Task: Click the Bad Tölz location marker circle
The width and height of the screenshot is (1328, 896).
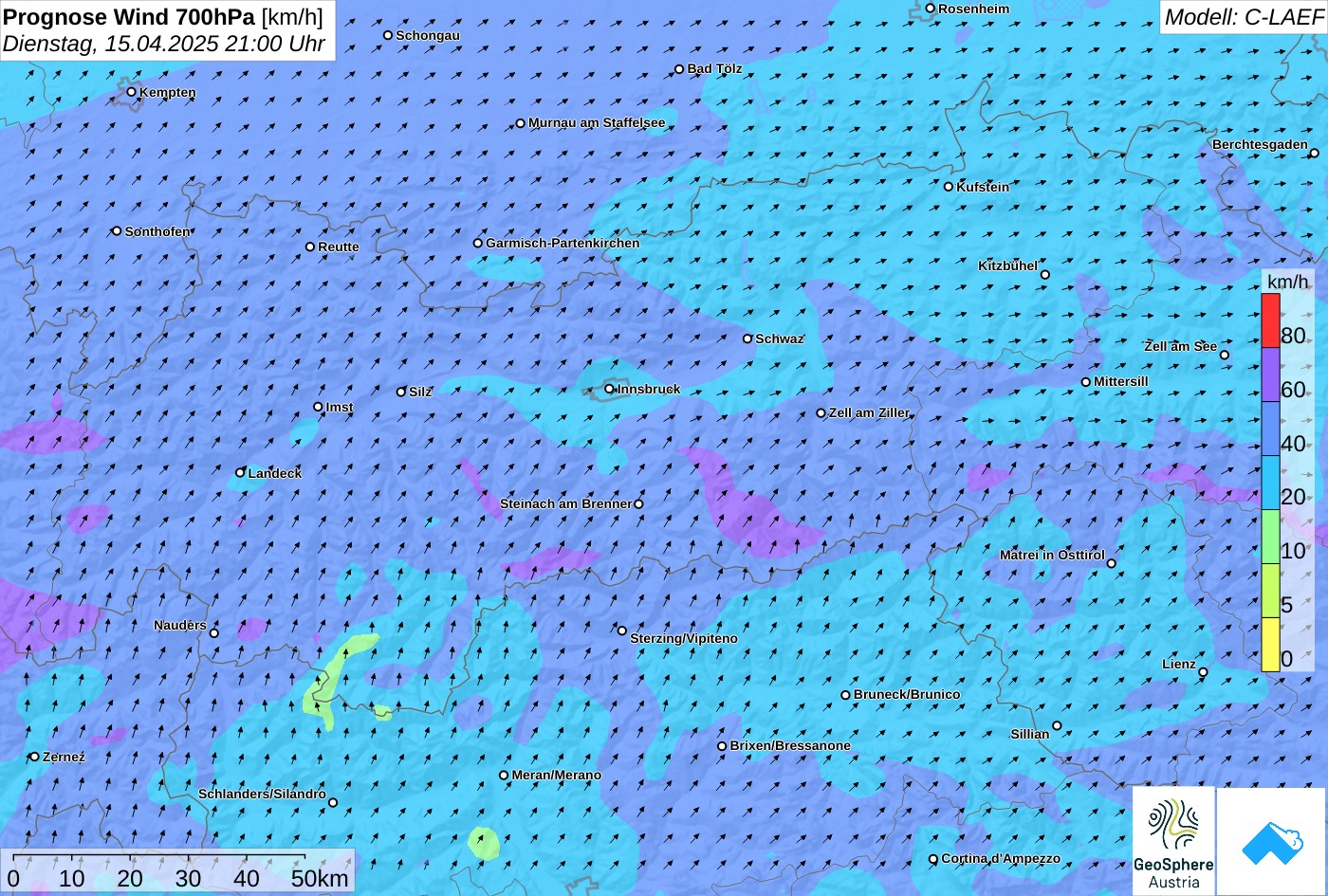Action: coord(679,69)
